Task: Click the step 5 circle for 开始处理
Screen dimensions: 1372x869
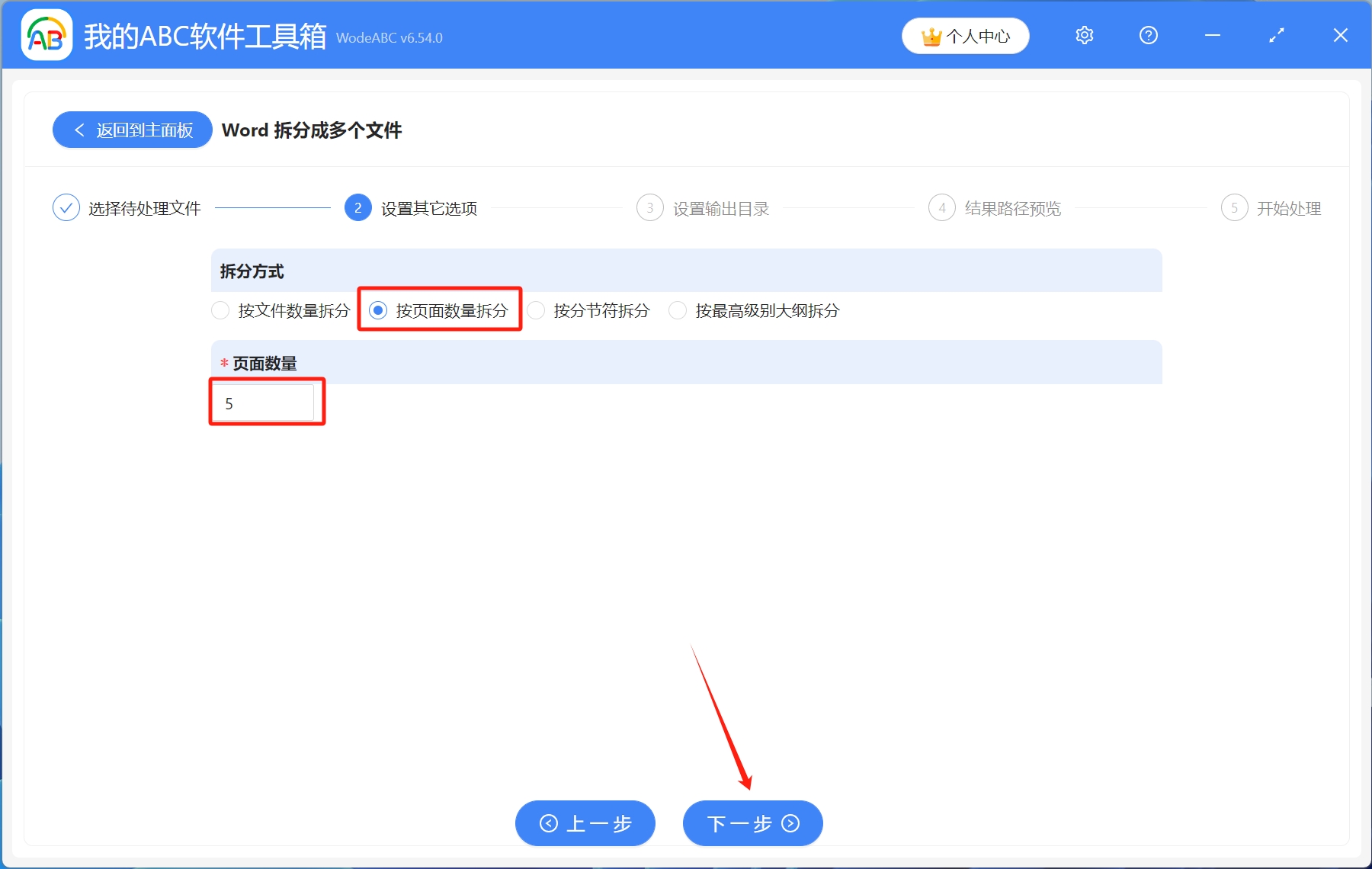Action: click(x=1235, y=207)
